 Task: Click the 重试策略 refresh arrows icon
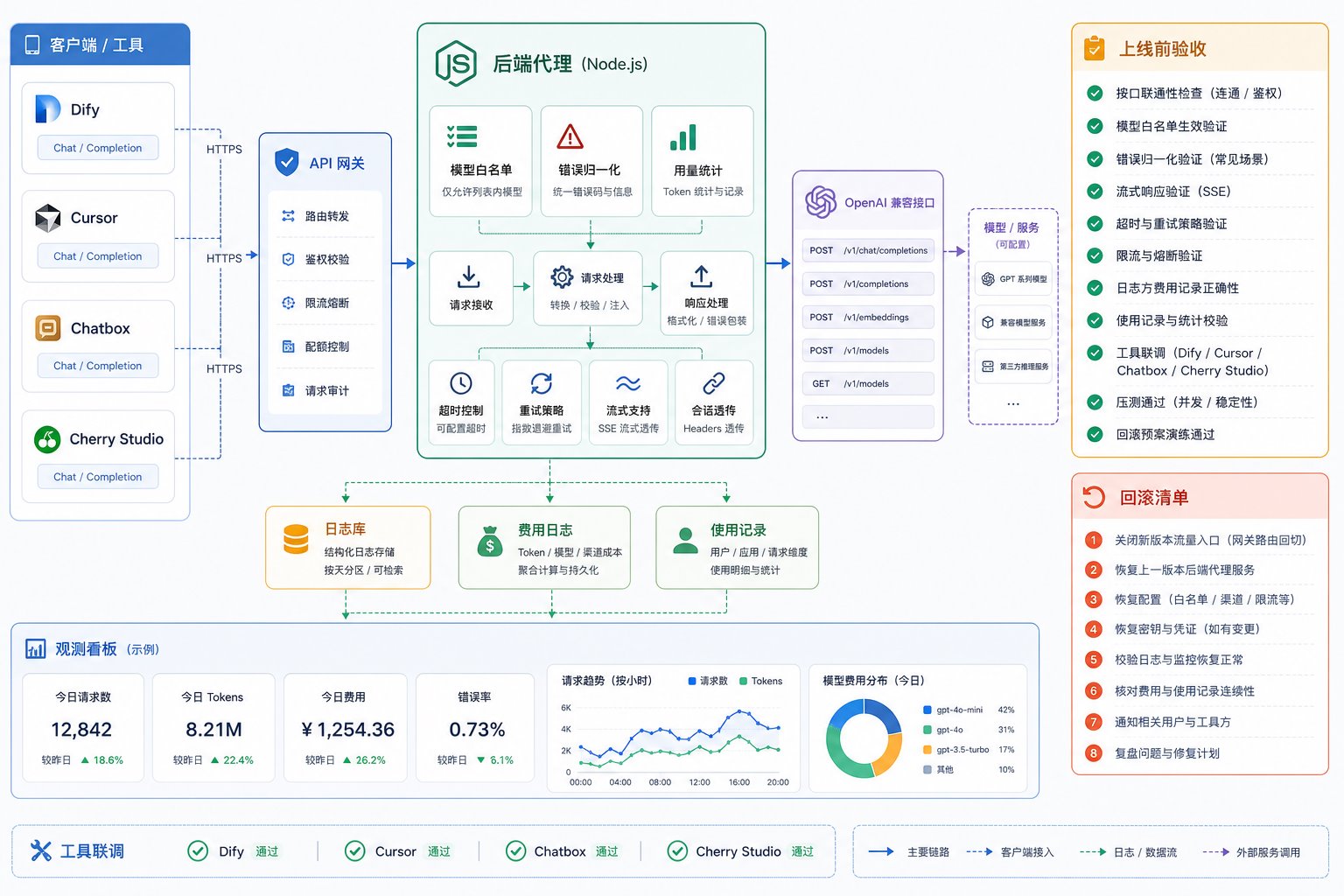coord(542,383)
